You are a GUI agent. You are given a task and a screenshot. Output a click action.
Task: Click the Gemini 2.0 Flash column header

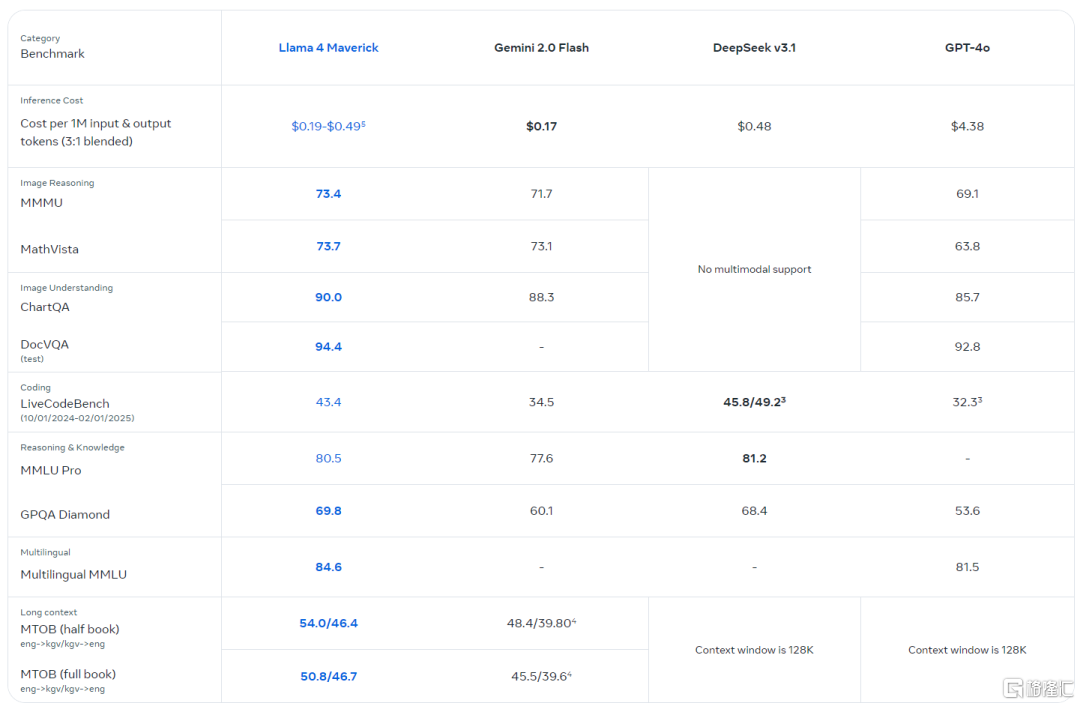coord(541,48)
